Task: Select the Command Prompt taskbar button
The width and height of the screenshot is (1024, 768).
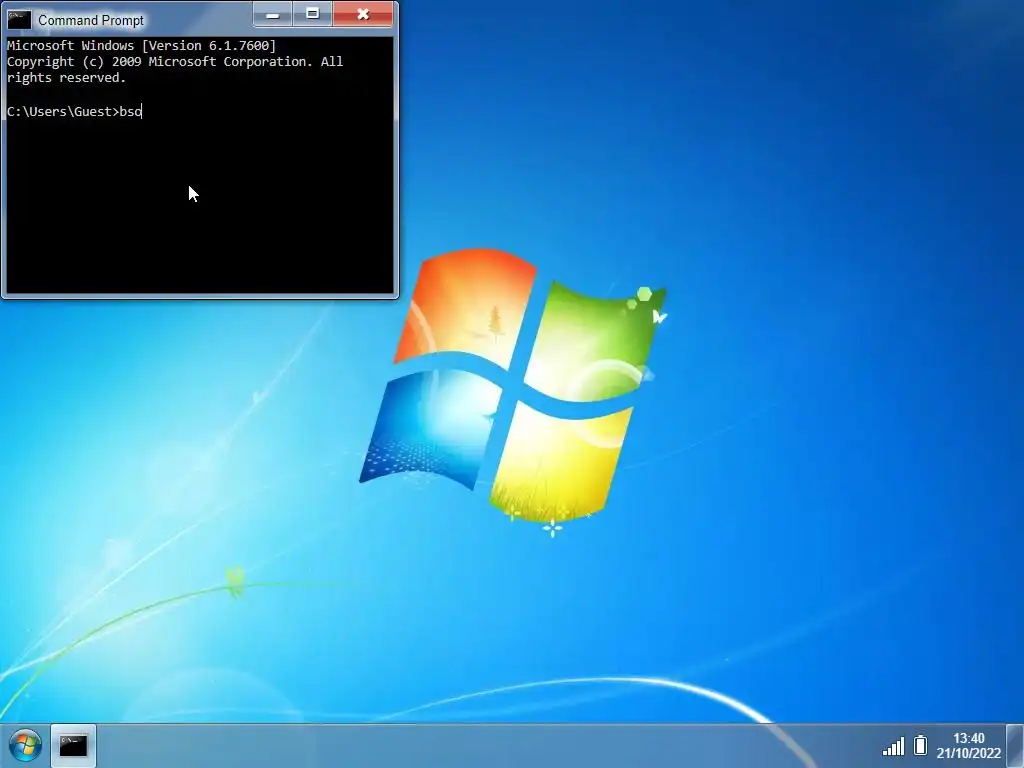Action: pos(73,745)
